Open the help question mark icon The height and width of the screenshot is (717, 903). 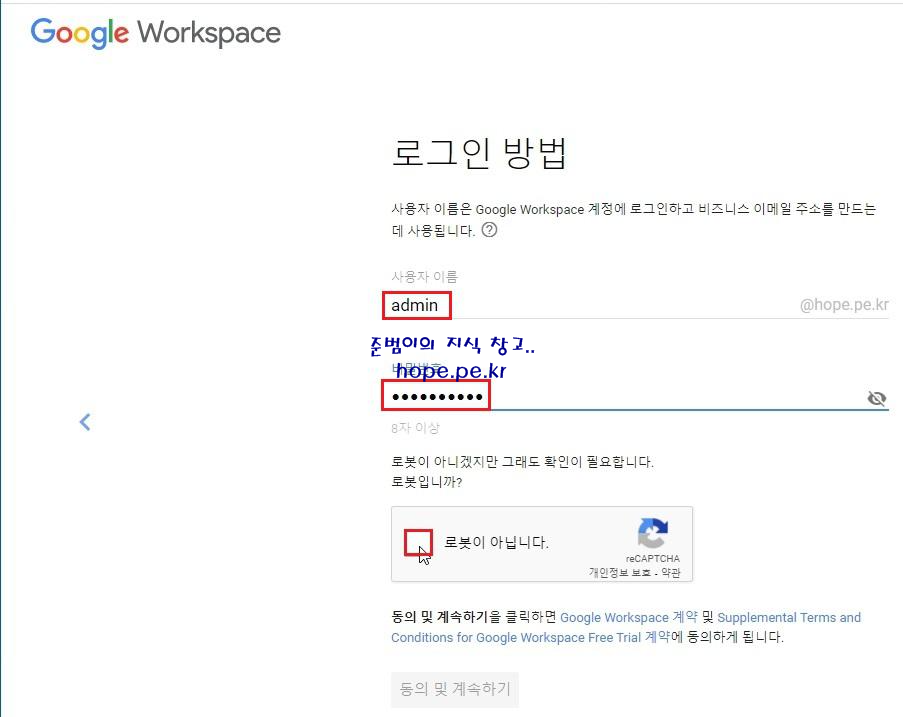[x=490, y=230]
